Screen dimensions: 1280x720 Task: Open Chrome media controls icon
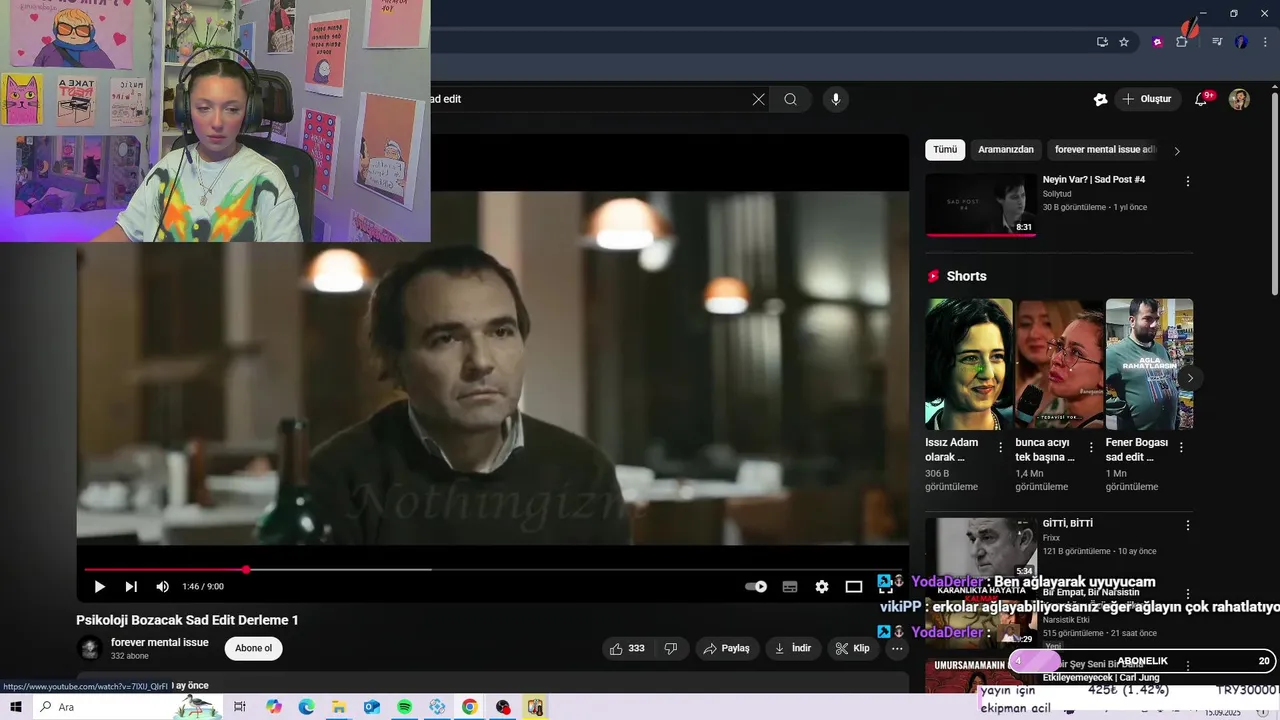1217,42
